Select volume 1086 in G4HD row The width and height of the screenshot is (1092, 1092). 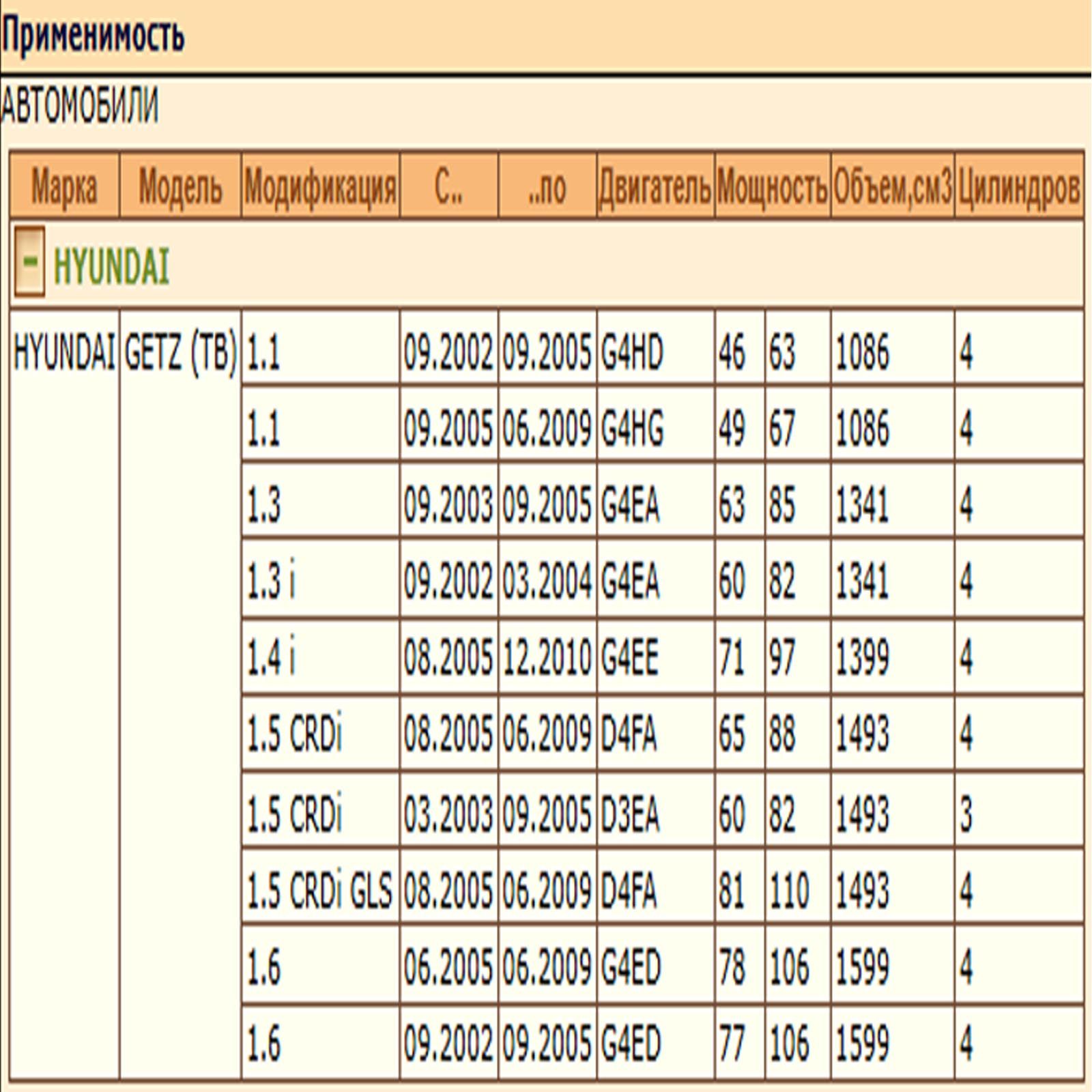[x=892, y=347]
